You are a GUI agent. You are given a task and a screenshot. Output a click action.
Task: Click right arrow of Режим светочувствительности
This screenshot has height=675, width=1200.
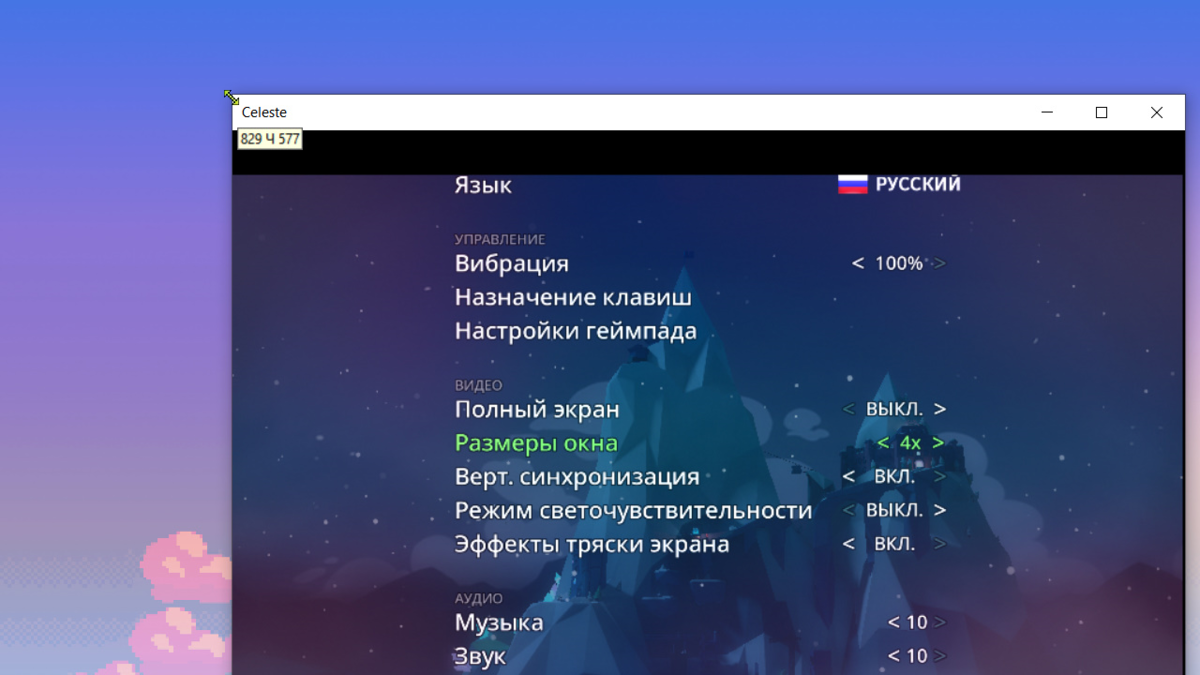939,510
